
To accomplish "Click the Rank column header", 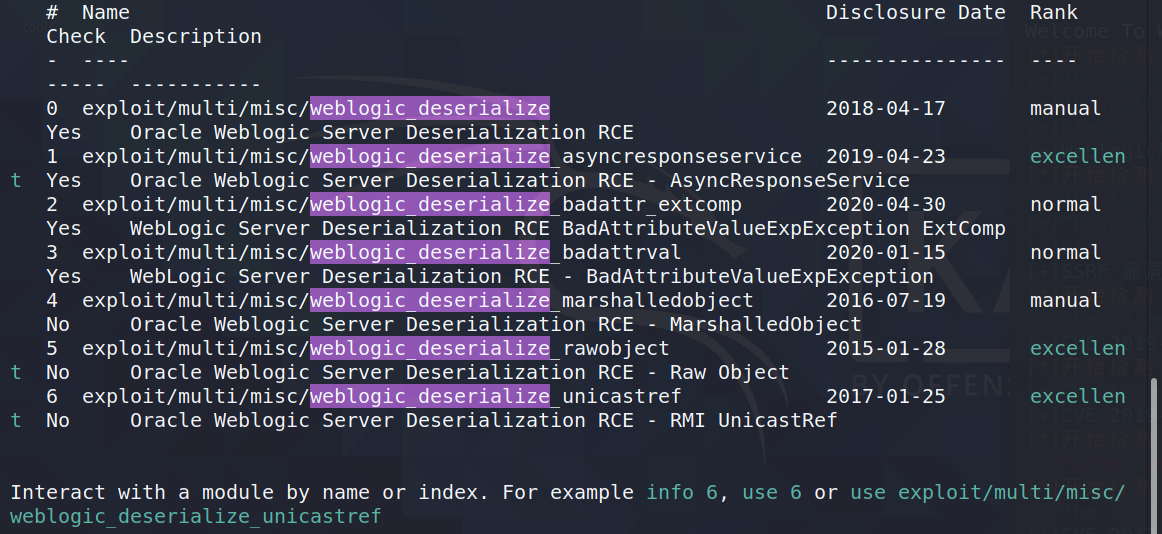I will point(1054,13).
